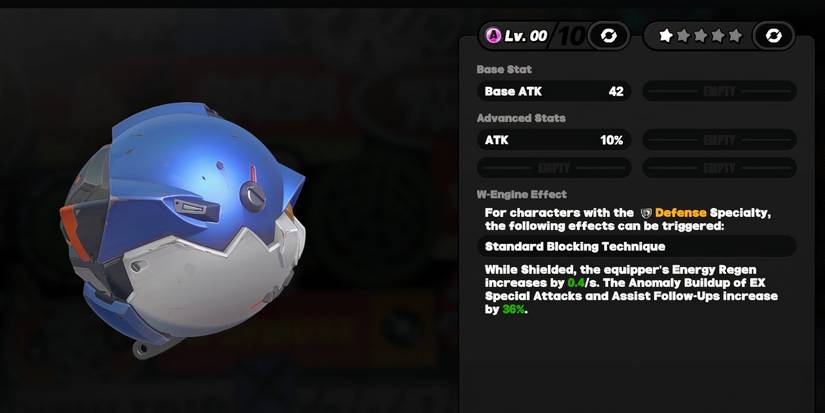Set upgrade rank to second star

click(683, 36)
